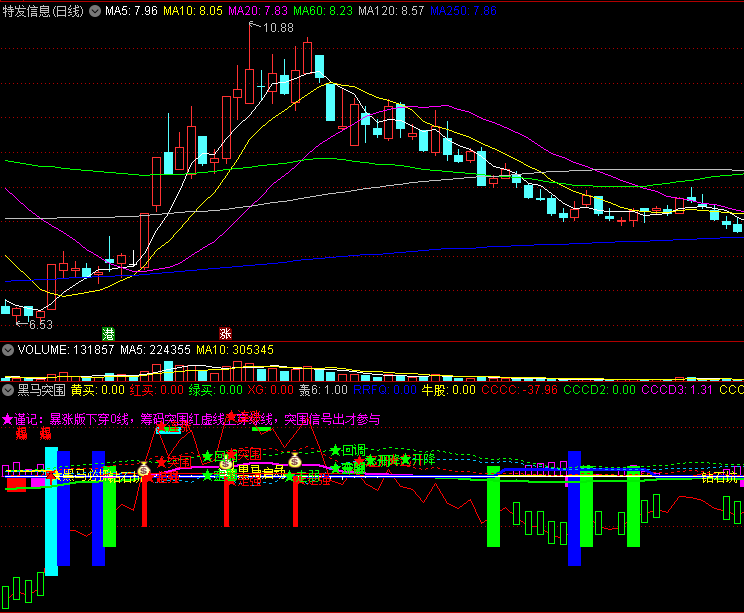Viewport: 744px width, 613px height.
Task: Click the first money bag signal icon
Action: tap(144, 469)
